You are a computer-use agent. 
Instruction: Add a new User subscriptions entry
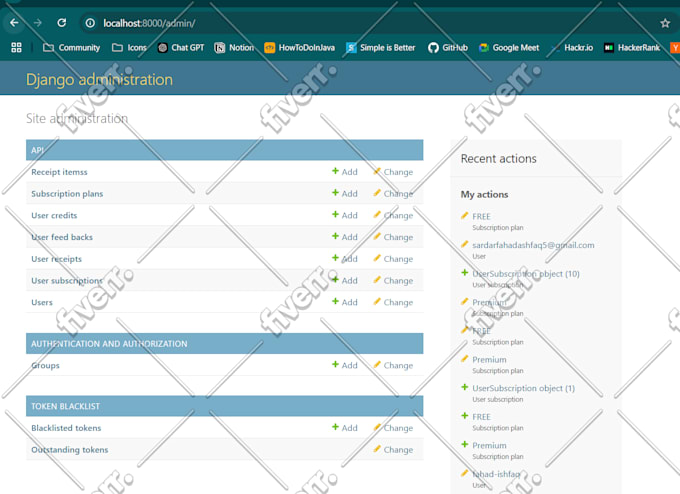click(x=345, y=280)
